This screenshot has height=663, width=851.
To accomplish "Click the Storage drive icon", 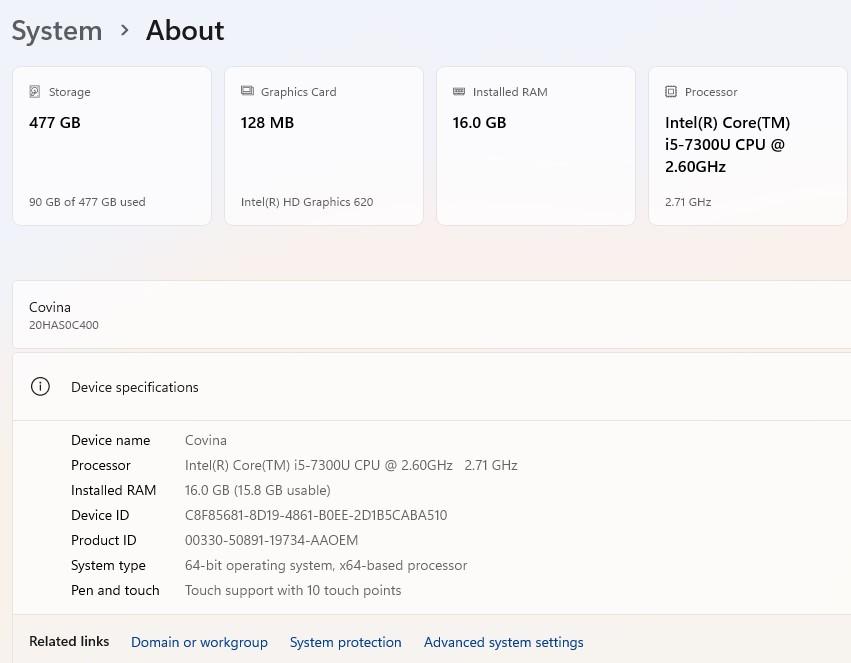I will 35,91.
